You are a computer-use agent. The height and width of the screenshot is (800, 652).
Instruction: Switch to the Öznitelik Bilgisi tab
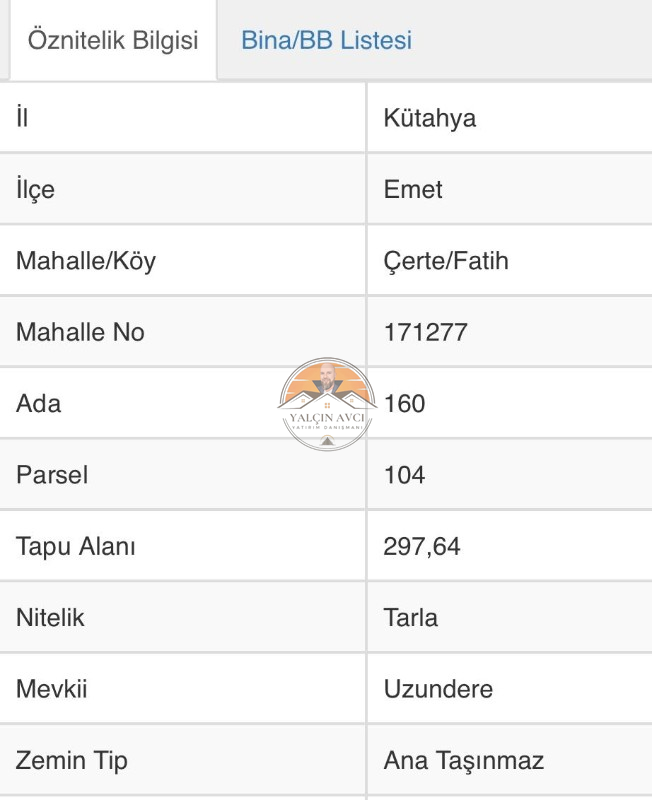click(113, 40)
